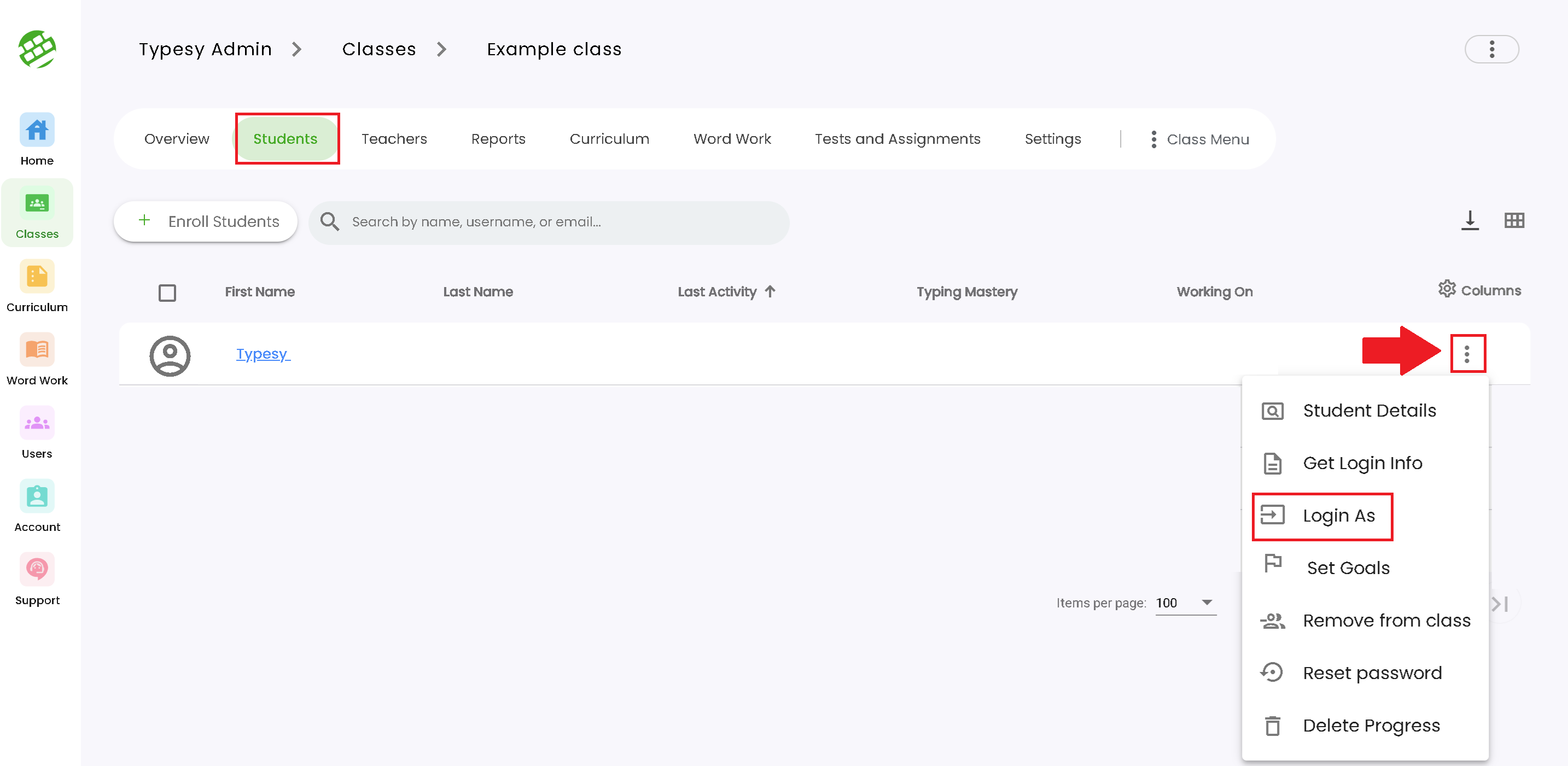Focus the search by name input field
Screen dimensions: 1568x766
(x=549, y=222)
